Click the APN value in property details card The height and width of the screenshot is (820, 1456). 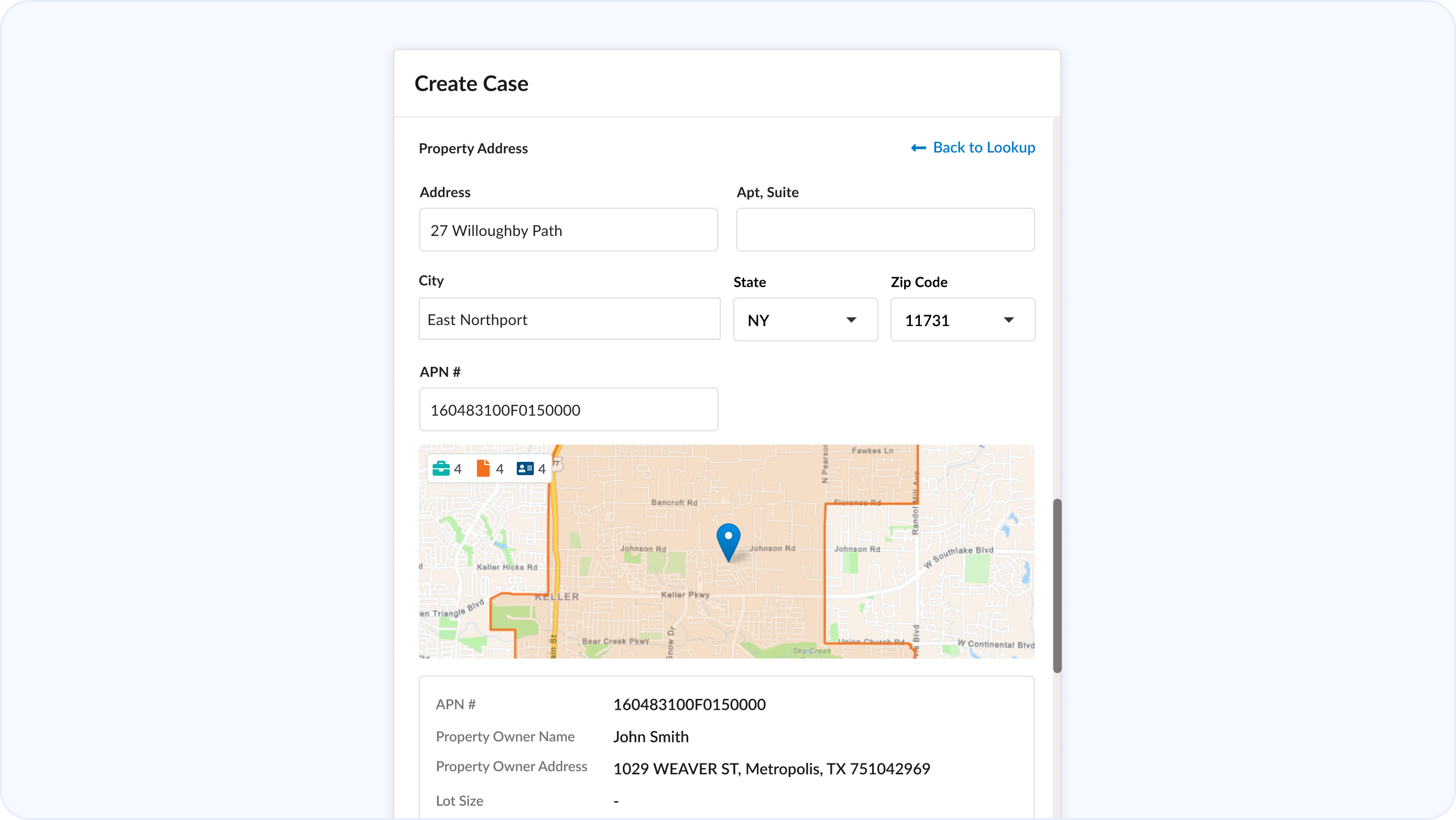tap(689, 705)
